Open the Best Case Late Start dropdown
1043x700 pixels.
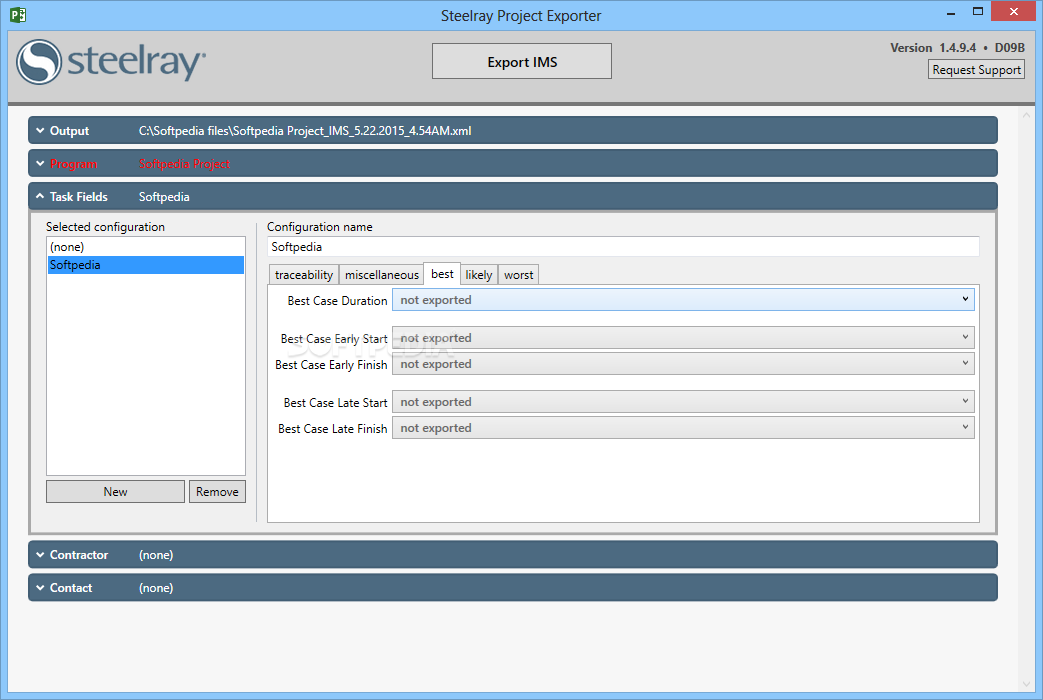[x=683, y=402]
